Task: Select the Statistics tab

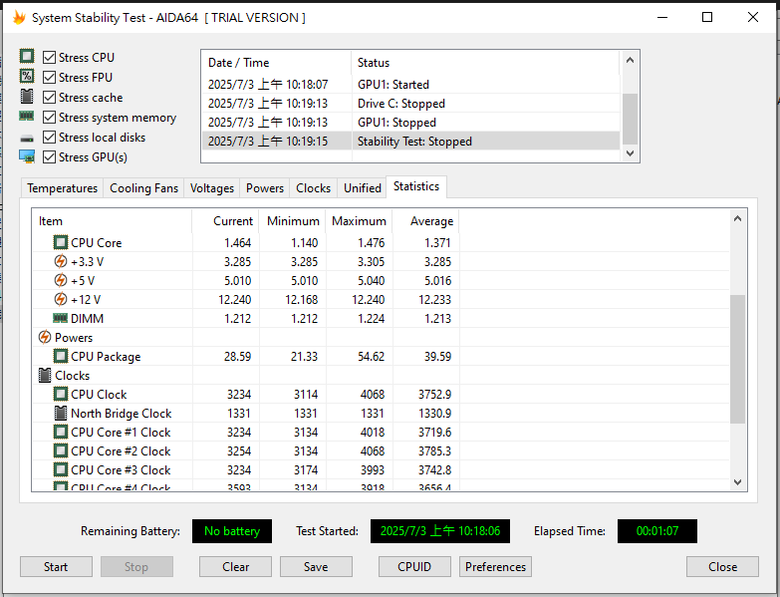Action: 416,187
